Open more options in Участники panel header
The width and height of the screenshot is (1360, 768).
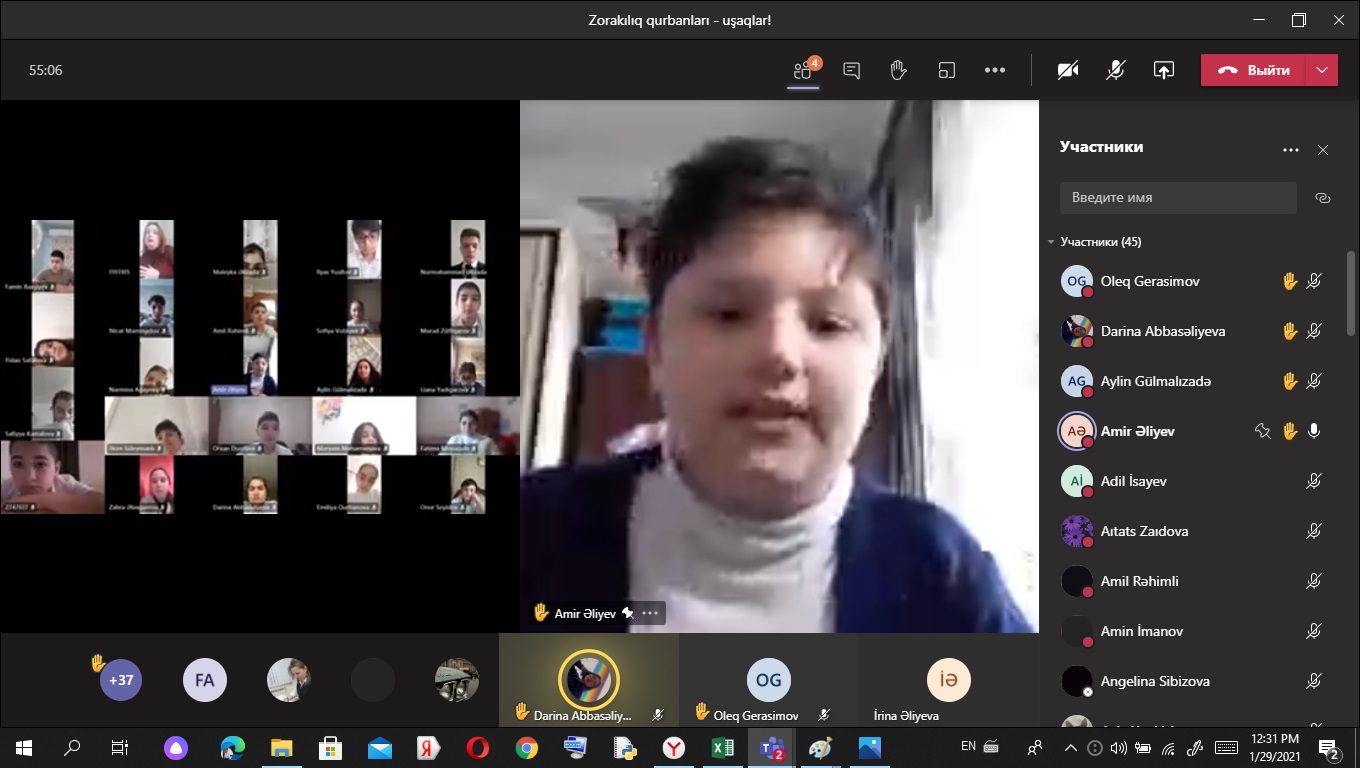tap(1291, 150)
